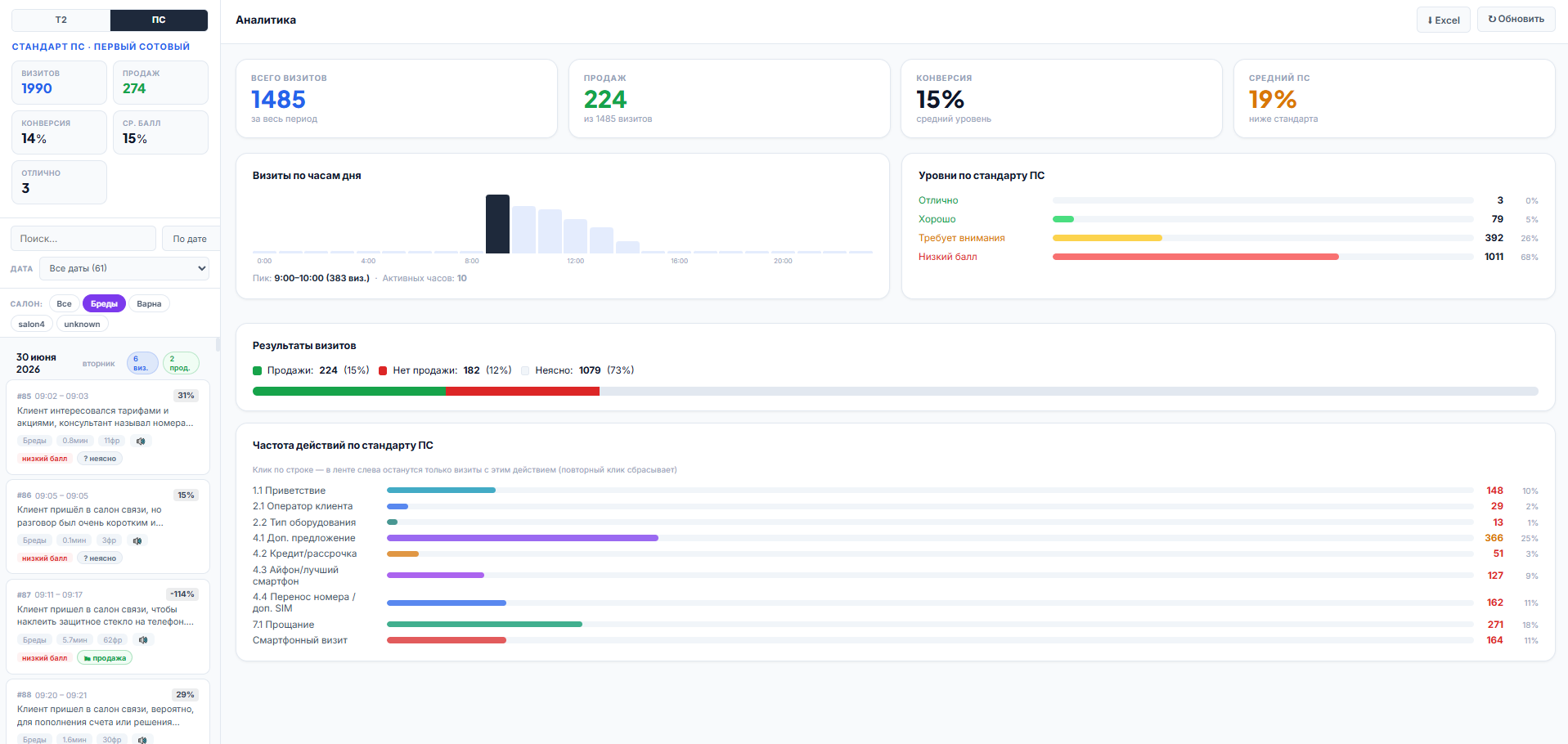The width and height of the screenshot is (1568, 744).
Task: Click the speaker icon on visit #87
Action: (x=143, y=640)
